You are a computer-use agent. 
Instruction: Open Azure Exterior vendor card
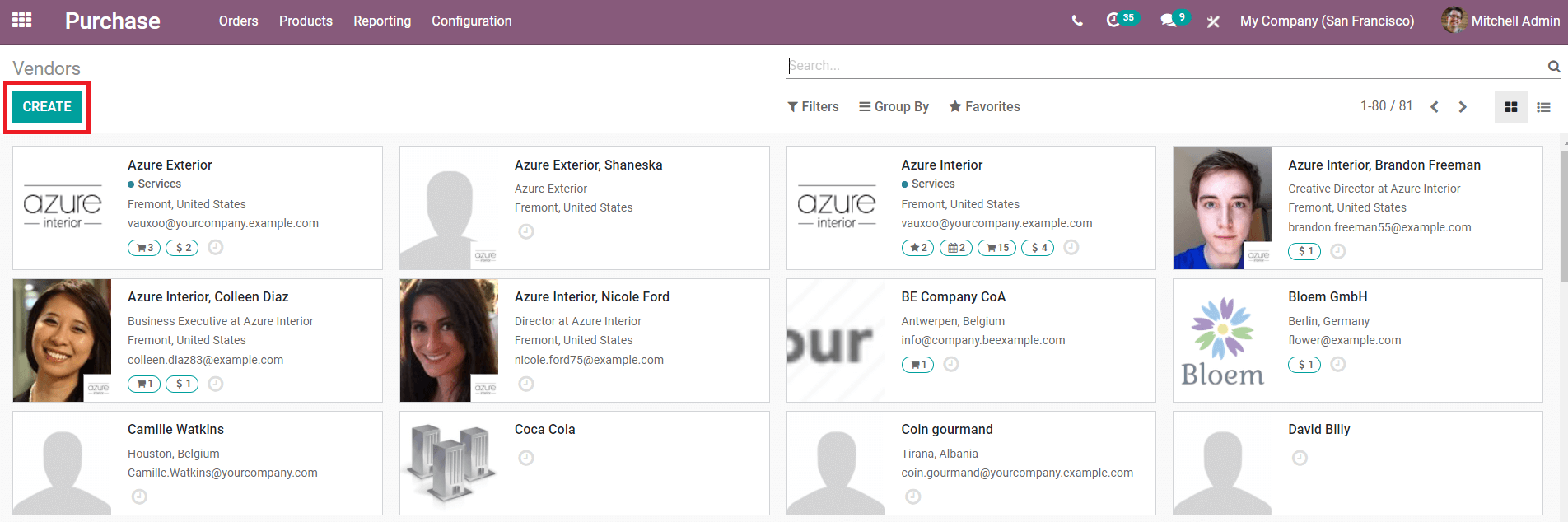tap(198, 208)
